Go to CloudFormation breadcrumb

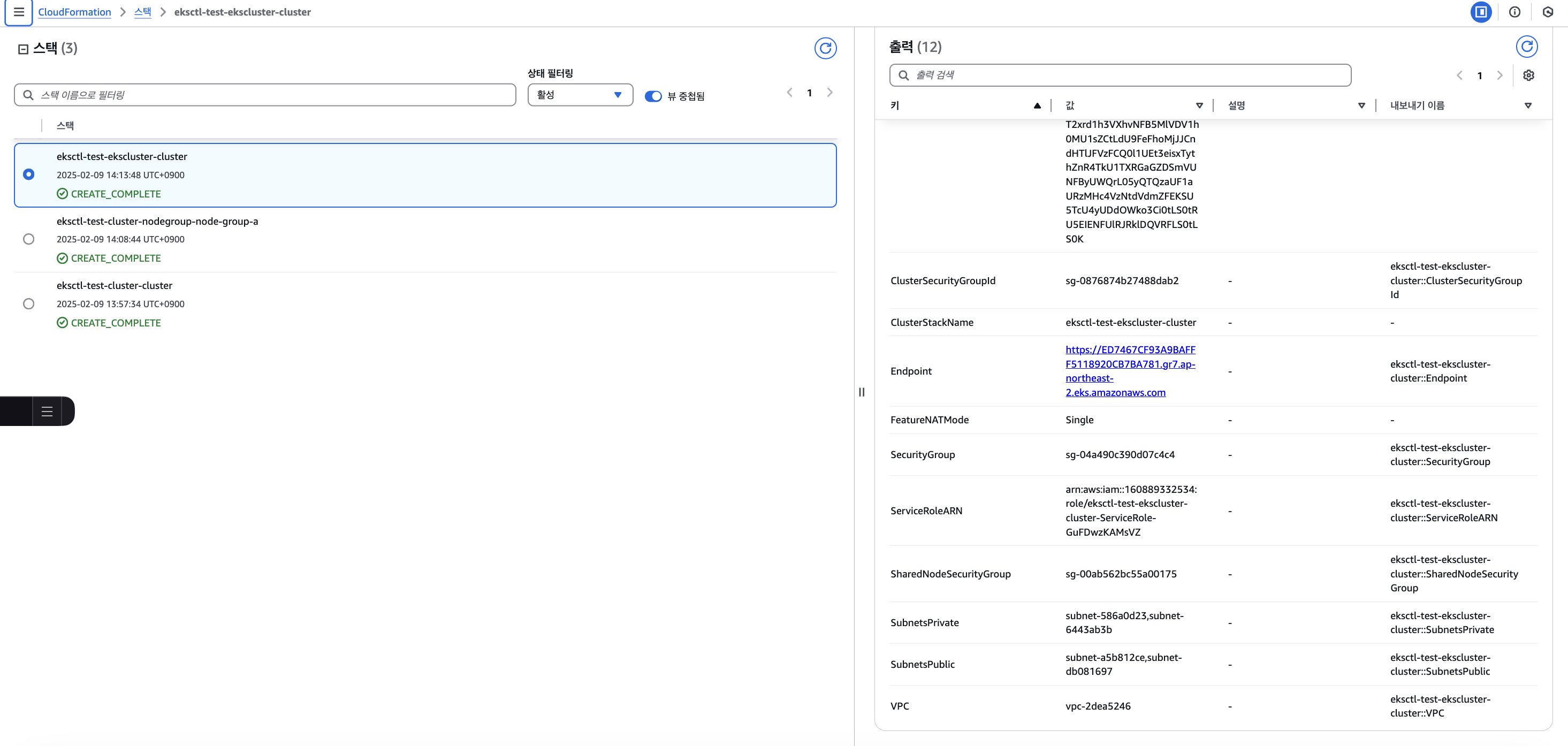pyautogui.click(x=74, y=12)
